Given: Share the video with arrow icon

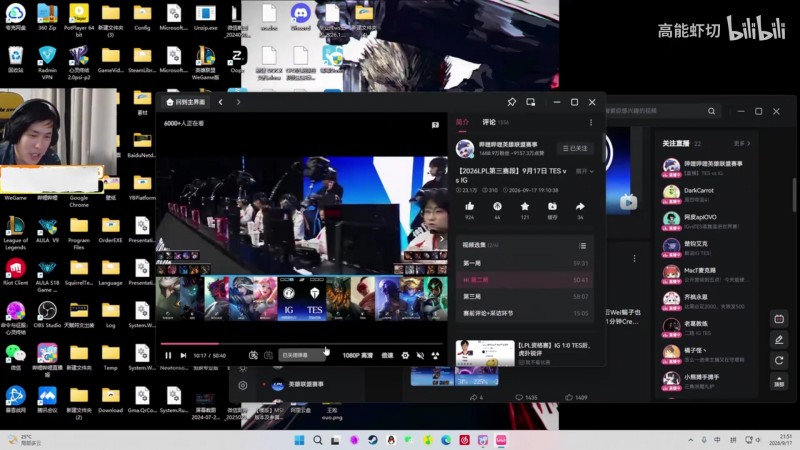Looking at the screenshot, I should pyautogui.click(x=580, y=207).
